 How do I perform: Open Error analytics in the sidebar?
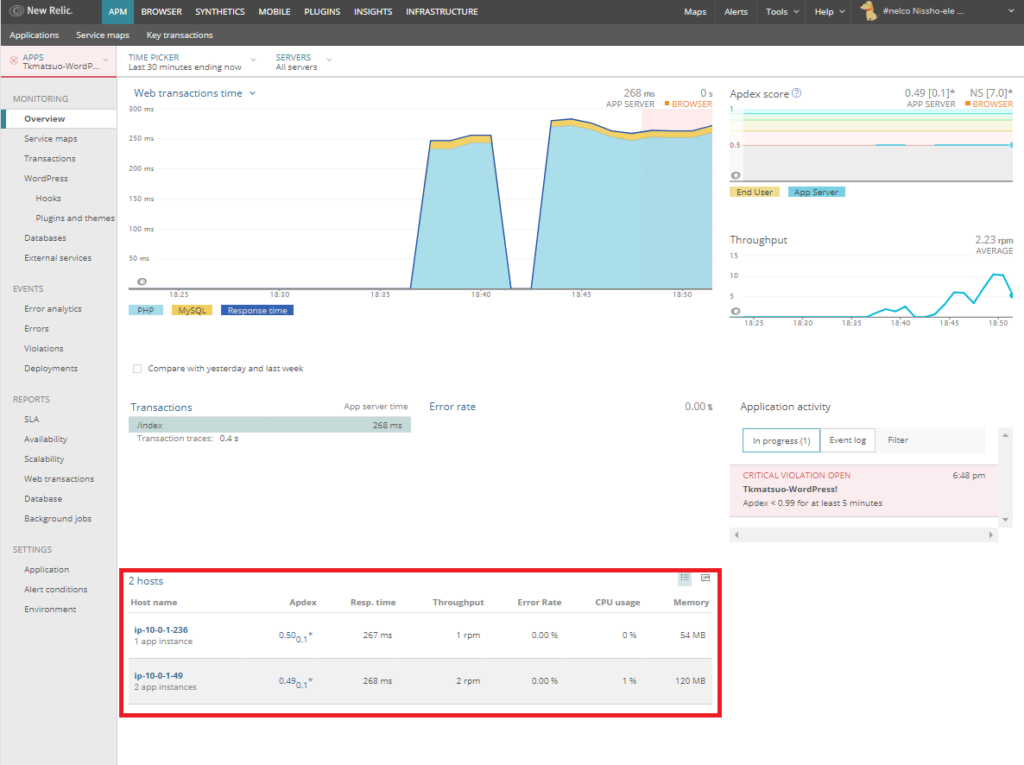tap(53, 309)
